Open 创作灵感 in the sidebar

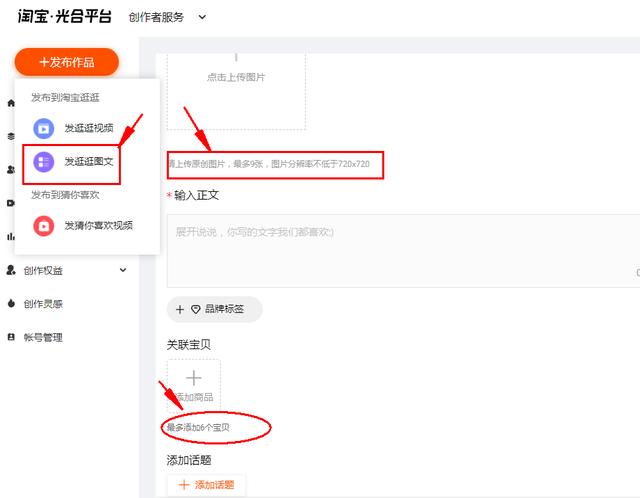[43, 304]
